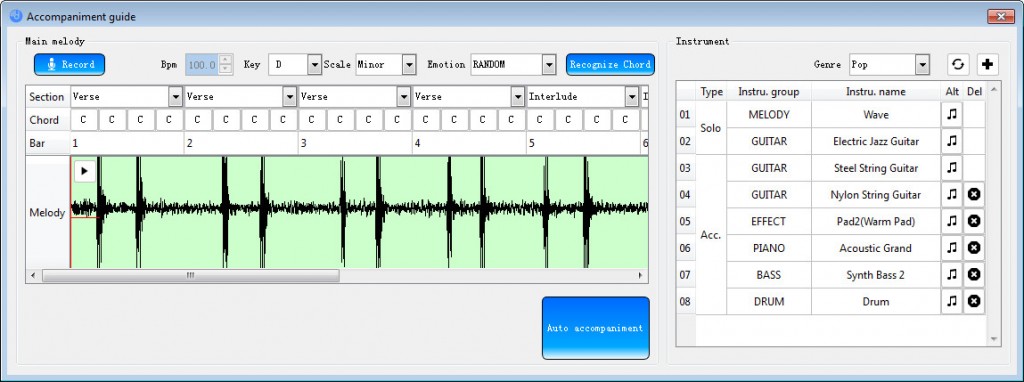Add a new instrument with plus icon
Screen dimensions: 1024x382
click(x=987, y=65)
